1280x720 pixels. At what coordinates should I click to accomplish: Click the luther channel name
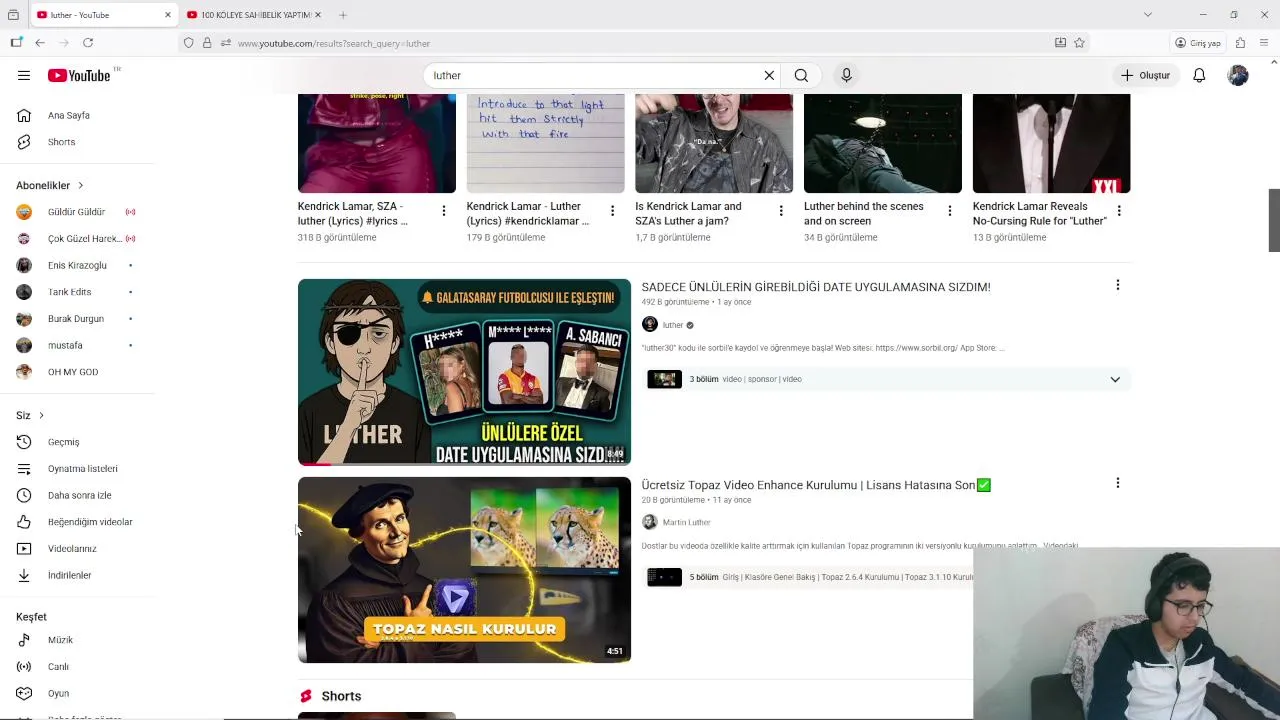click(673, 325)
